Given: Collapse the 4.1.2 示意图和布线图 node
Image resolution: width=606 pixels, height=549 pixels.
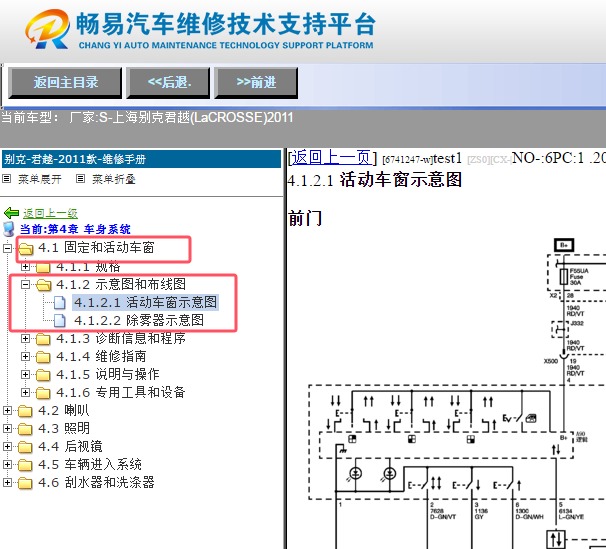Looking at the screenshot, I should (26, 285).
